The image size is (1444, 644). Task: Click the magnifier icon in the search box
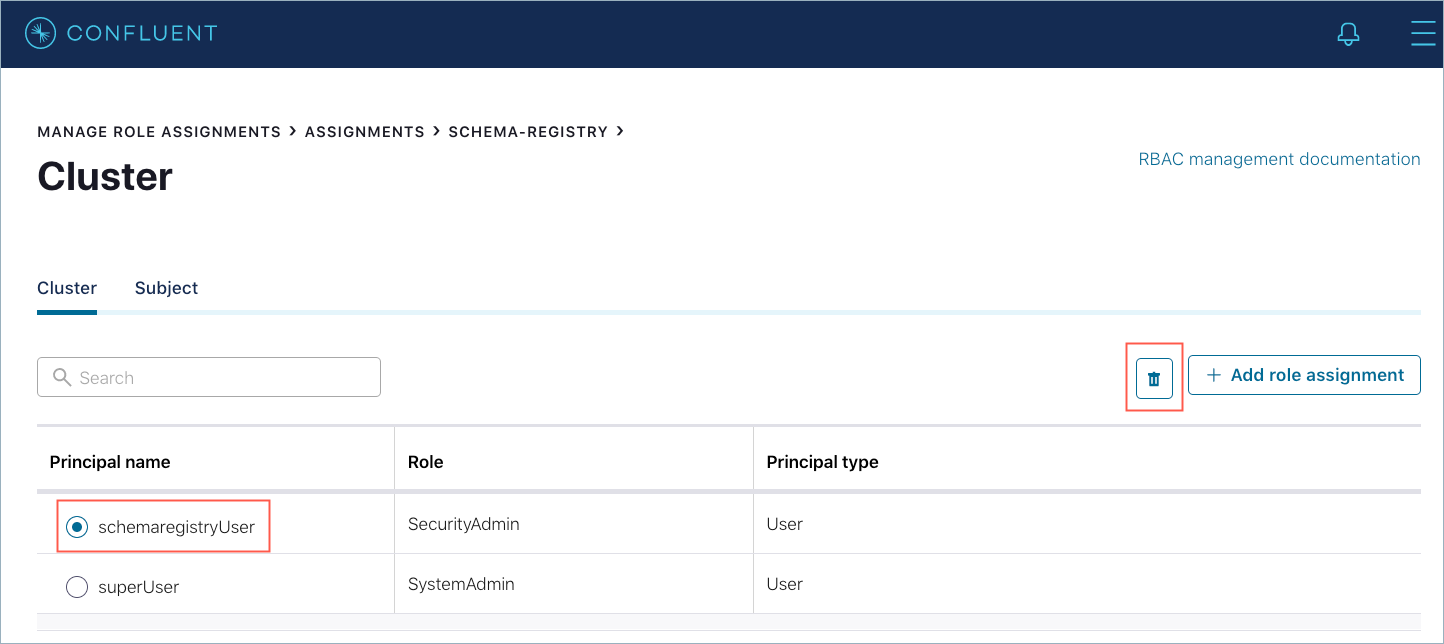click(x=62, y=377)
